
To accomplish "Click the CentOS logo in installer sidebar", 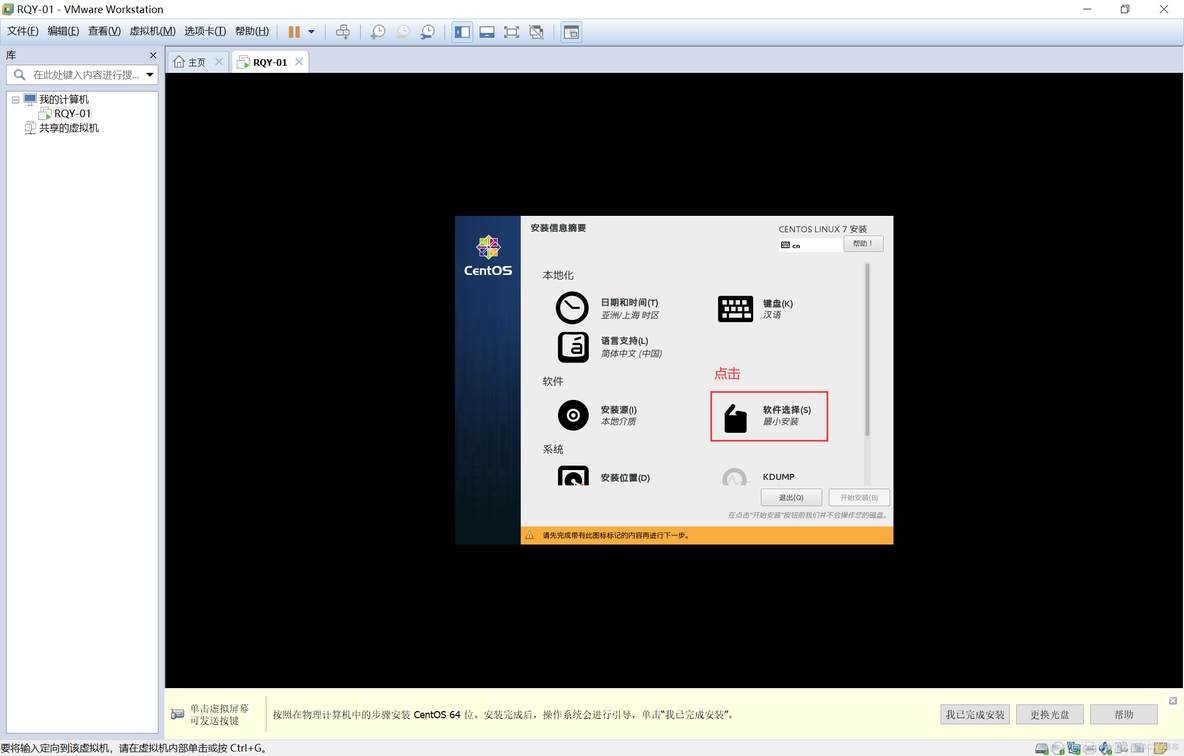I will coord(488,256).
